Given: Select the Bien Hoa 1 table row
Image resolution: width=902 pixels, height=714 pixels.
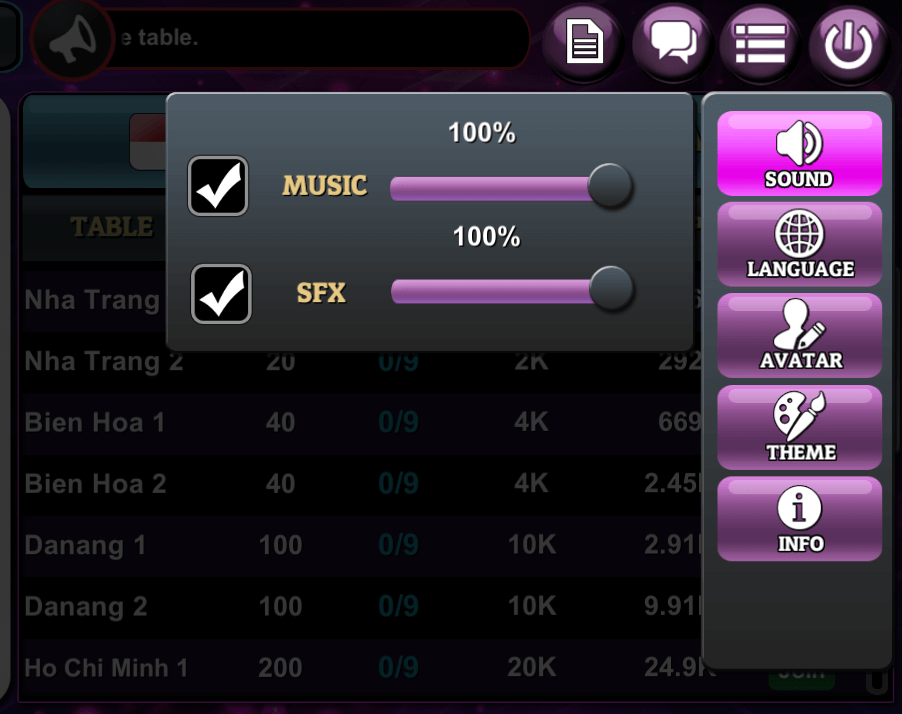Looking at the screenshot, I should [x=362, y=423].
